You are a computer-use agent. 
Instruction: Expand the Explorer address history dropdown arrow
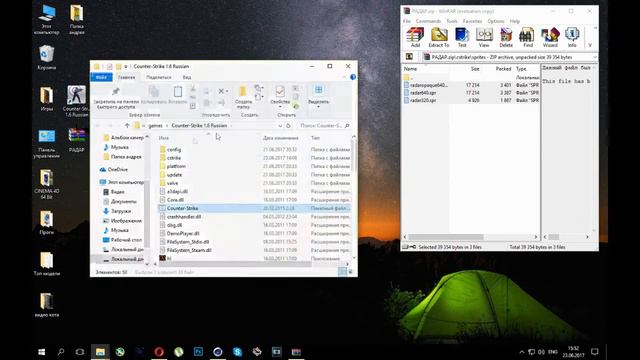280,126
